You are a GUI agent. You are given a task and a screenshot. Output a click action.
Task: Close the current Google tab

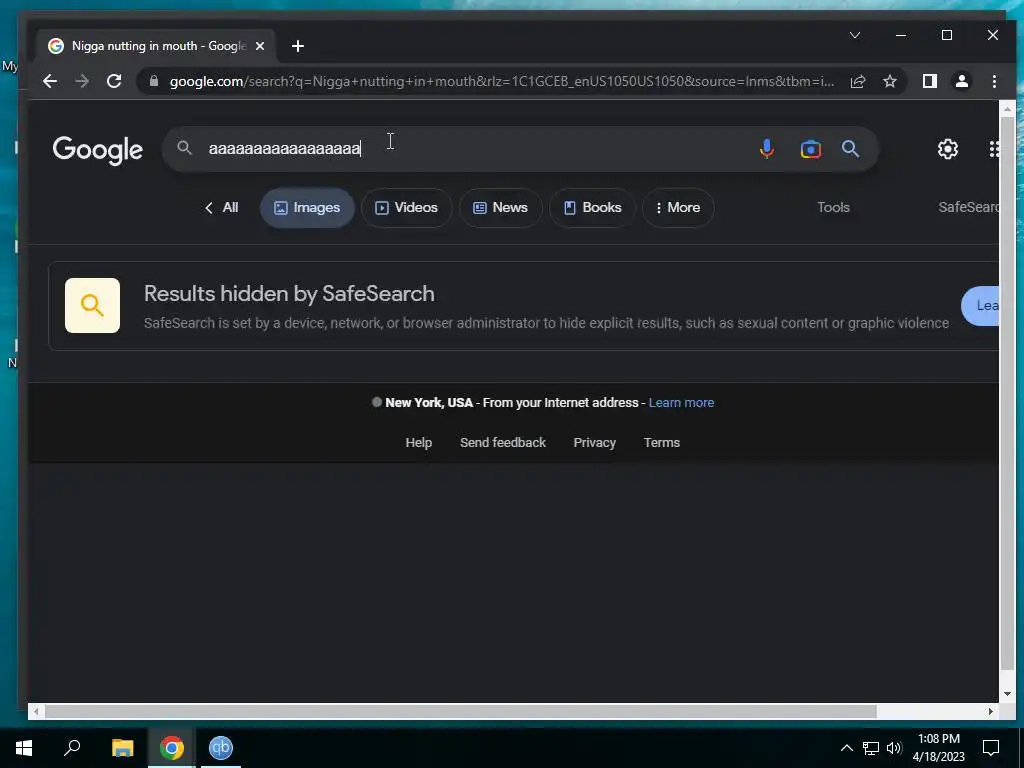tap(260, 46)
